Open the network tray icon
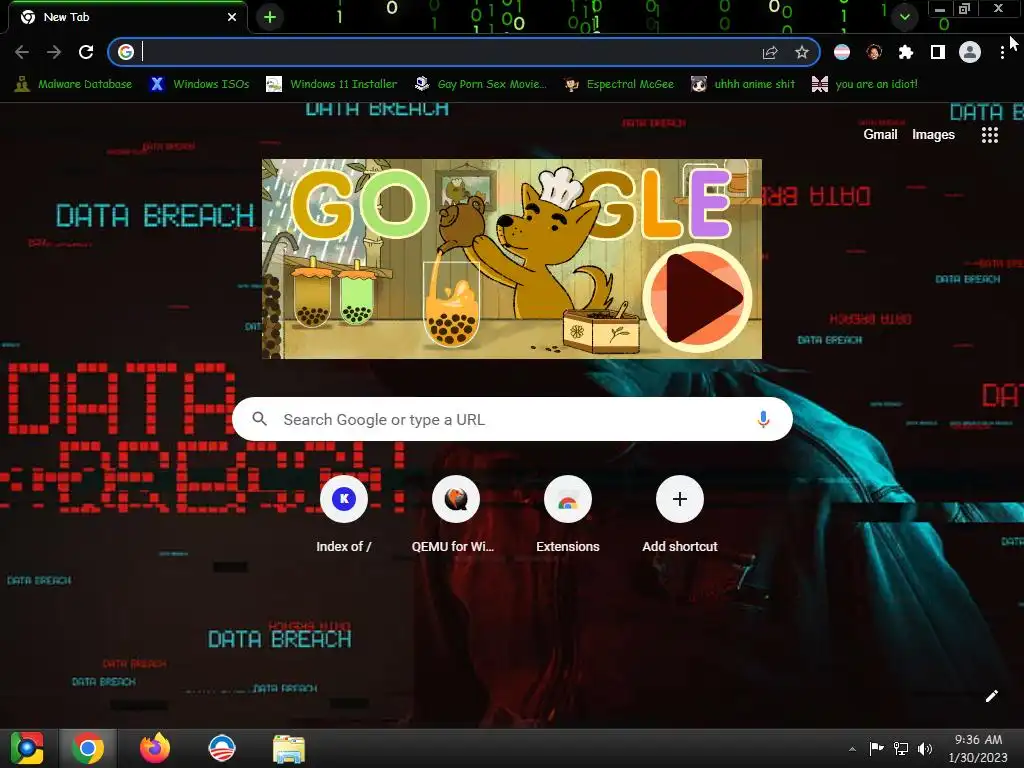The image size is (1024, 768). point(901,748)
